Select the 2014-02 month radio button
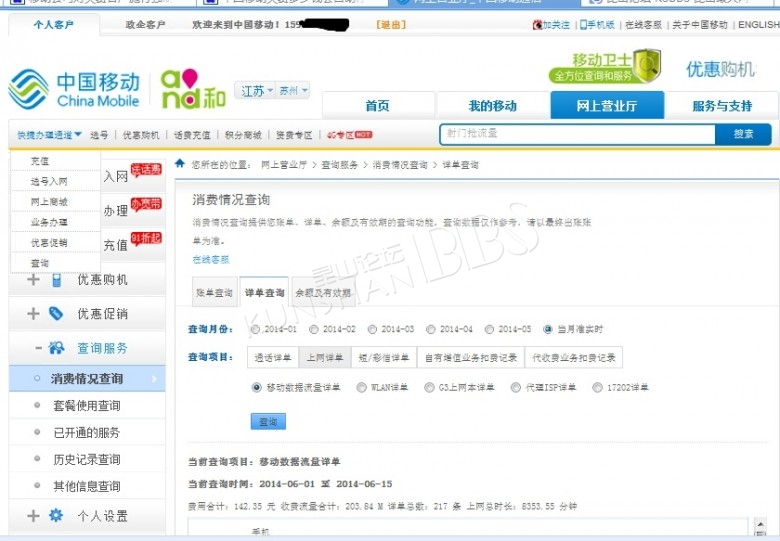The height and width of the screenshot is (541, 780). [314, 329]
